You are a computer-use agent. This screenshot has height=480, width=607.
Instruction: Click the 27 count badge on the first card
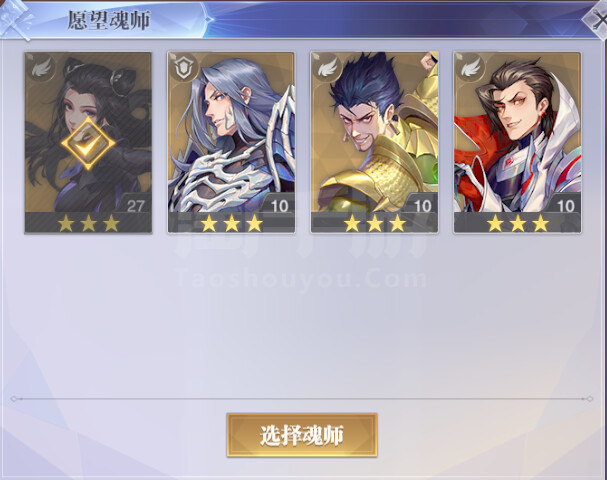click(135, 206)
